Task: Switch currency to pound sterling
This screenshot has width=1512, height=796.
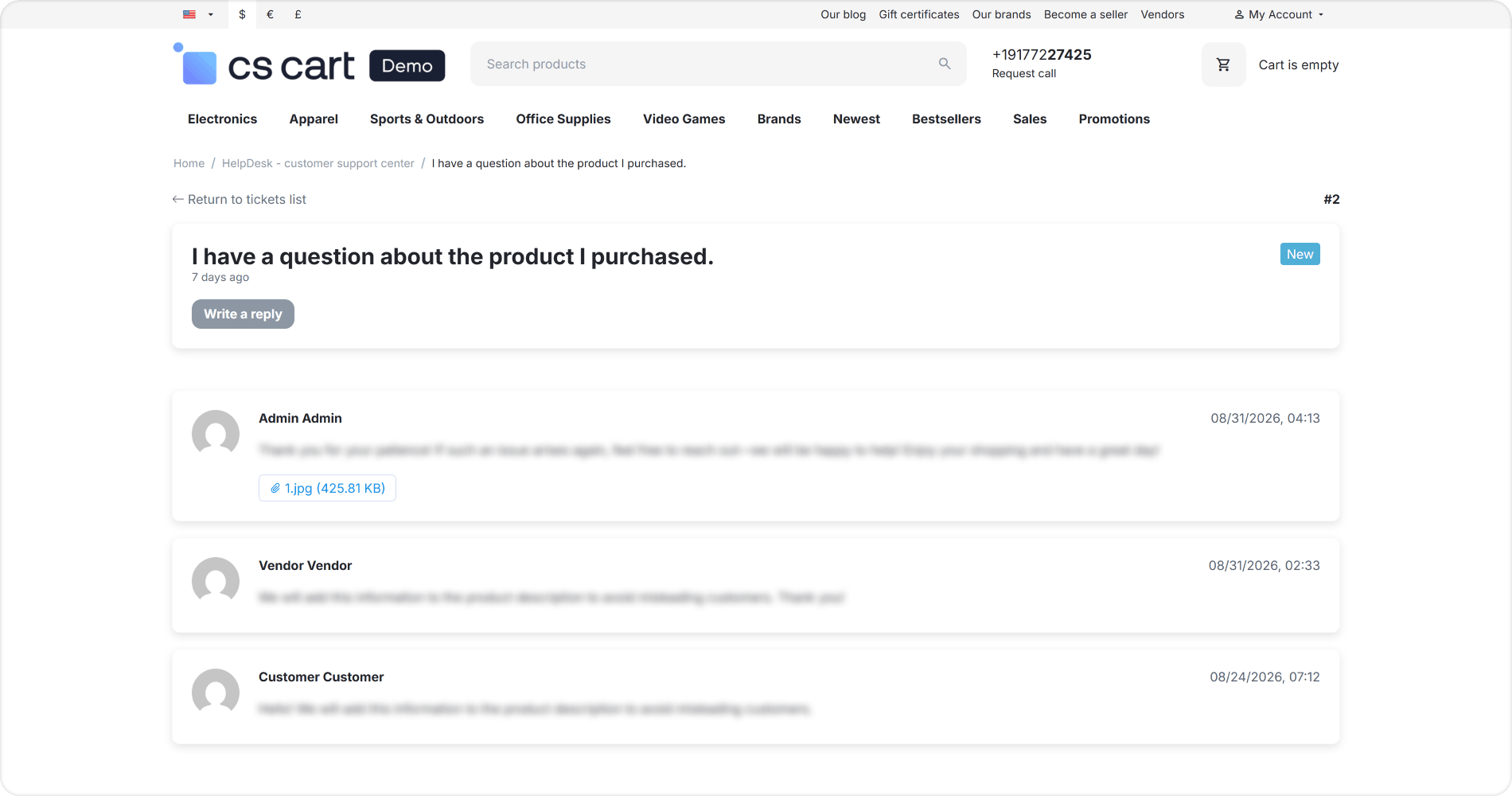Action: [298, 14]
